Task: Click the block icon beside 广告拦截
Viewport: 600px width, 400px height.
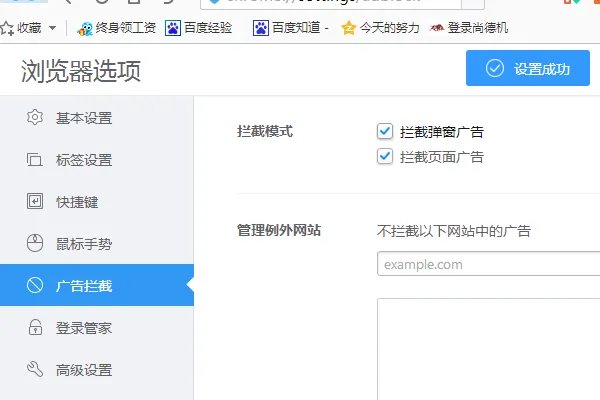Action: tap(35, 286)
